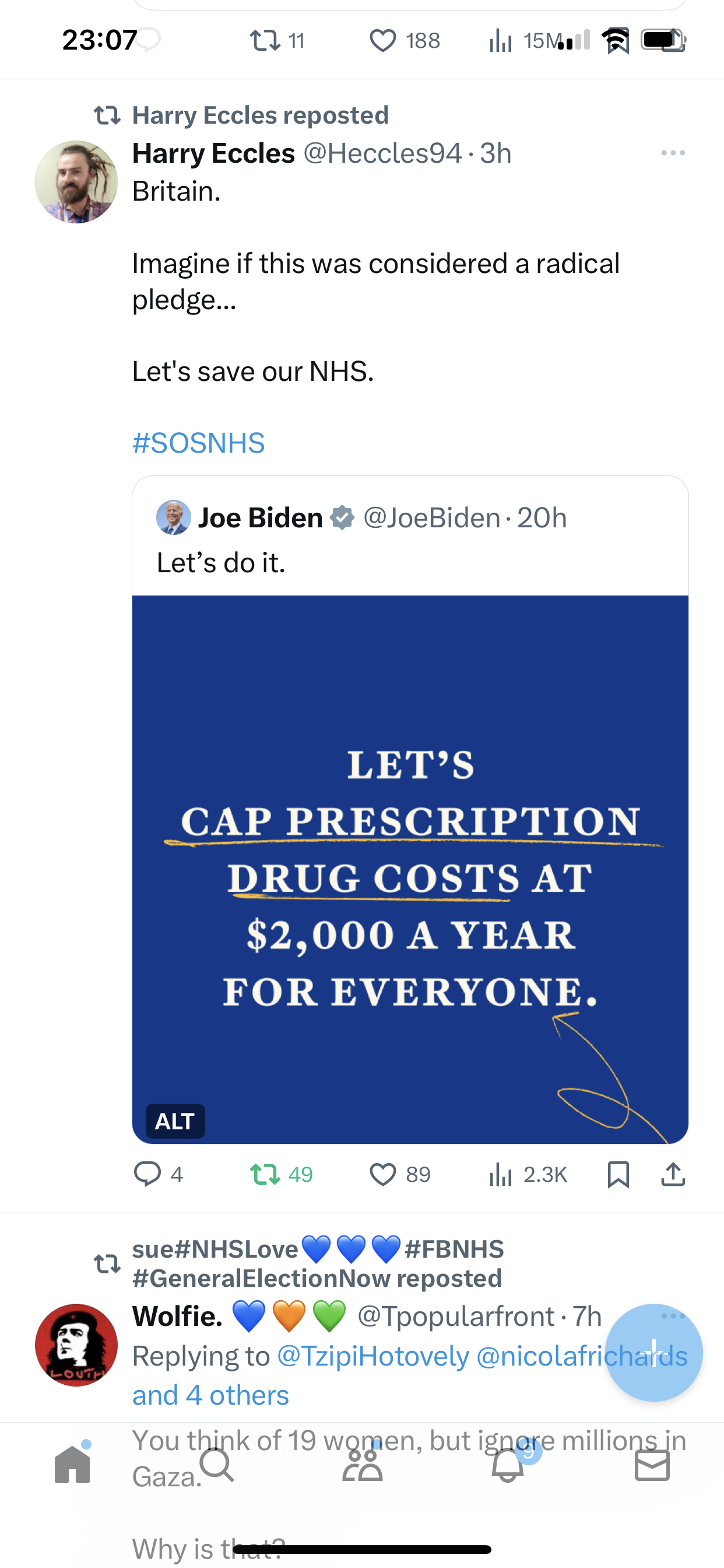Screen dimensions: 724x1568
Task: Open more options for Wolfie's tweet
Action: coord(673,1316)
